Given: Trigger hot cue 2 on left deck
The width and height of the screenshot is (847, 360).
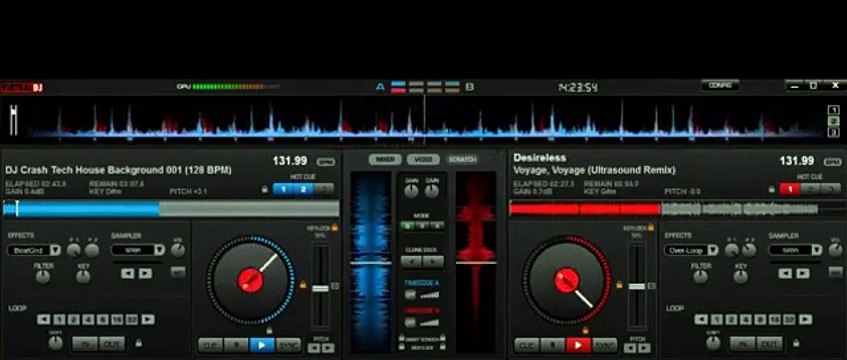Looking at the screenshot, I should [x=303, y=189].
